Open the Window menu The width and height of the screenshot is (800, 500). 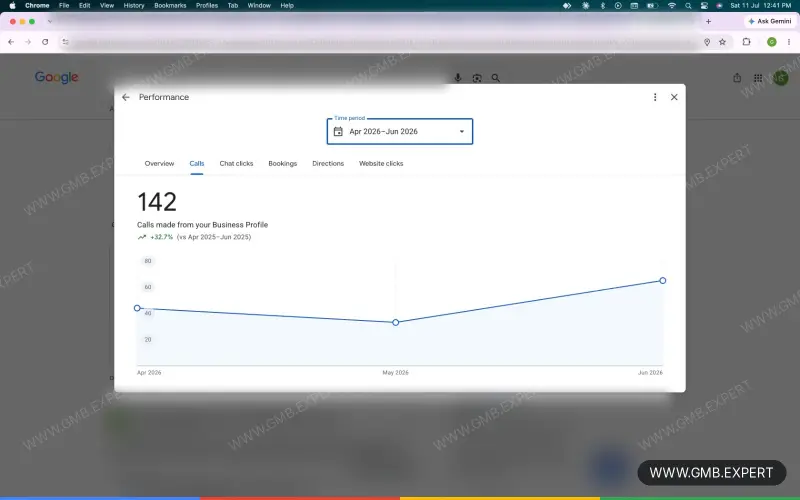tap(259, 6)
